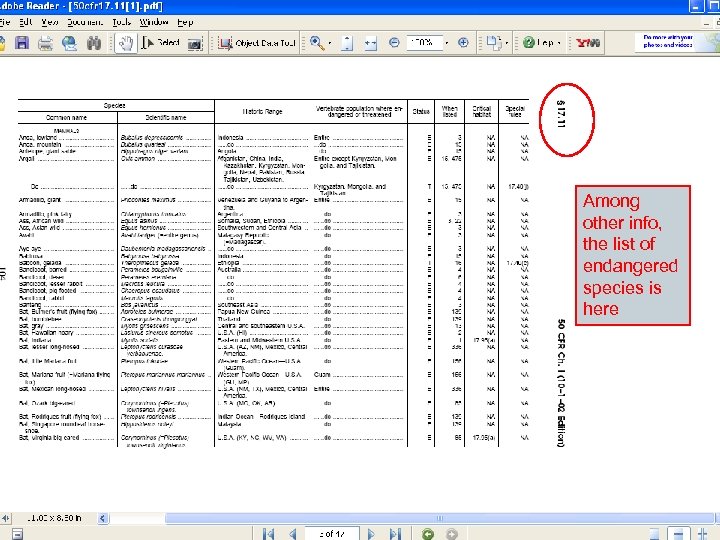Image resolution: width=720 pixels, height=540 pixels.
Task: Click the horizontal scrollbar thumb
Action: pos(439,518)
